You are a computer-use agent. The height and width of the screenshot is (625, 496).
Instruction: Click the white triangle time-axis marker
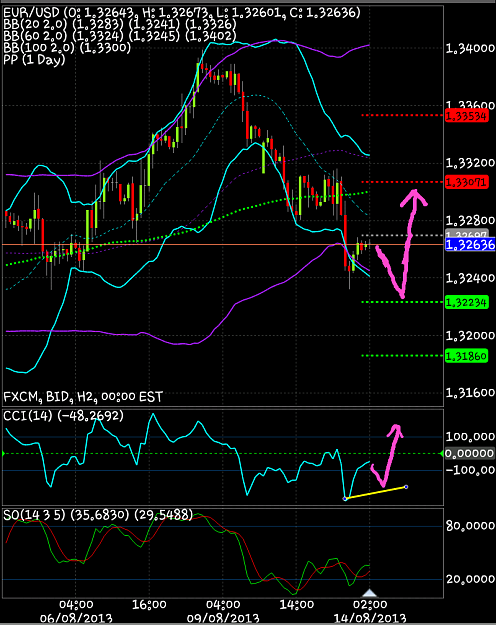tap(370, 592)
